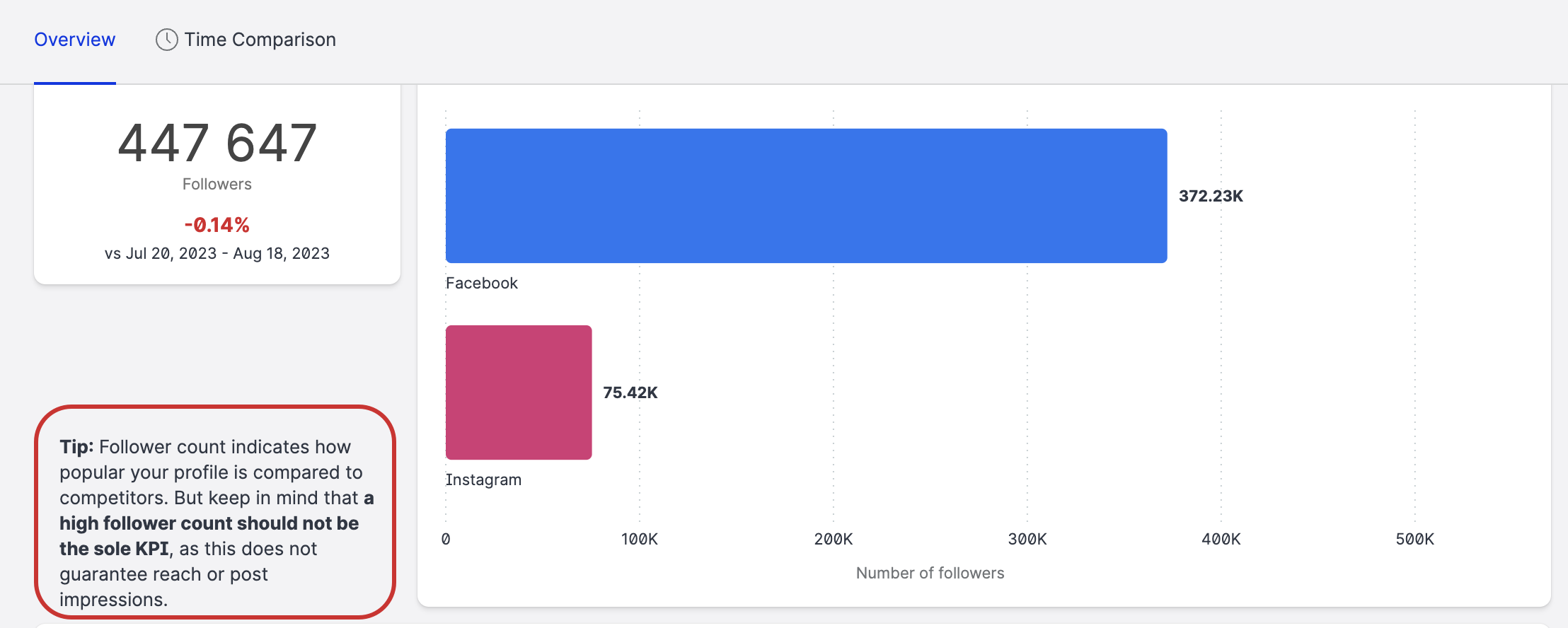Switch to the Time Comparison tab

pyautogui.click(x=259, y=40)
